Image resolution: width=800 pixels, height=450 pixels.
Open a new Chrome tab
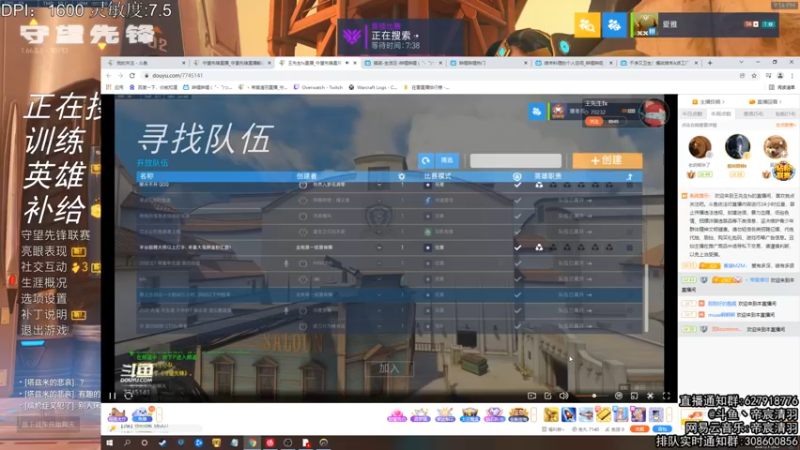710,63
